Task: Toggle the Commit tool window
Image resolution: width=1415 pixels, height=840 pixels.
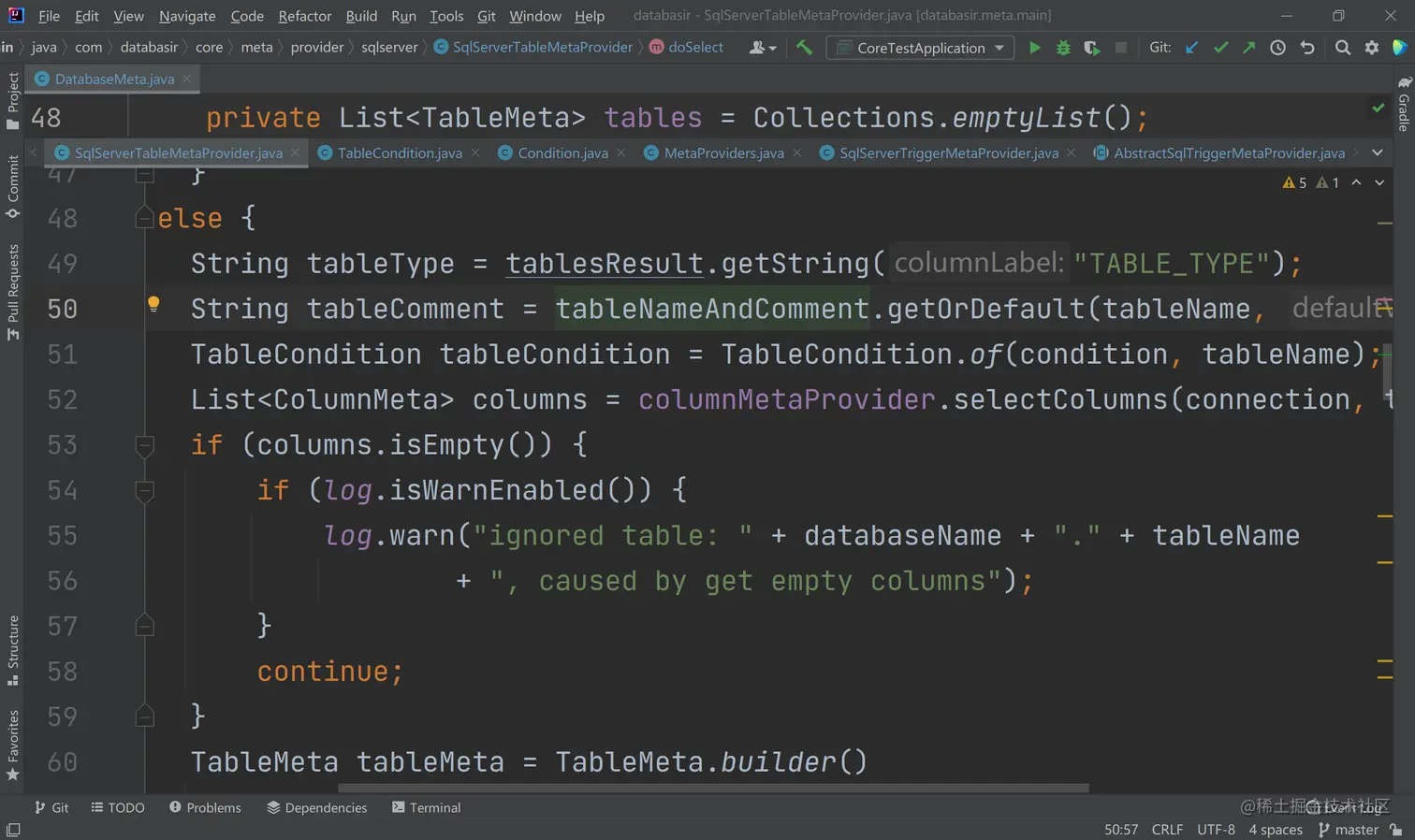Action: [x=12, y=187]
